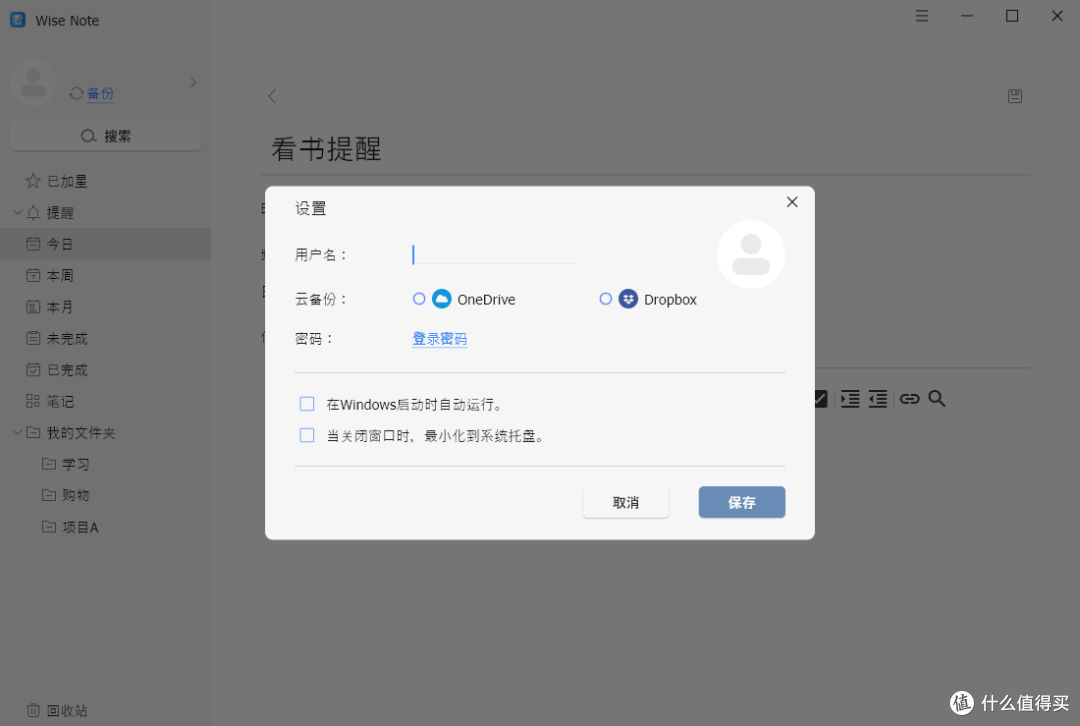Screen dimensions: 1080x726
Task: Click the 看书提醒 note title
Action: coord(326,149)
